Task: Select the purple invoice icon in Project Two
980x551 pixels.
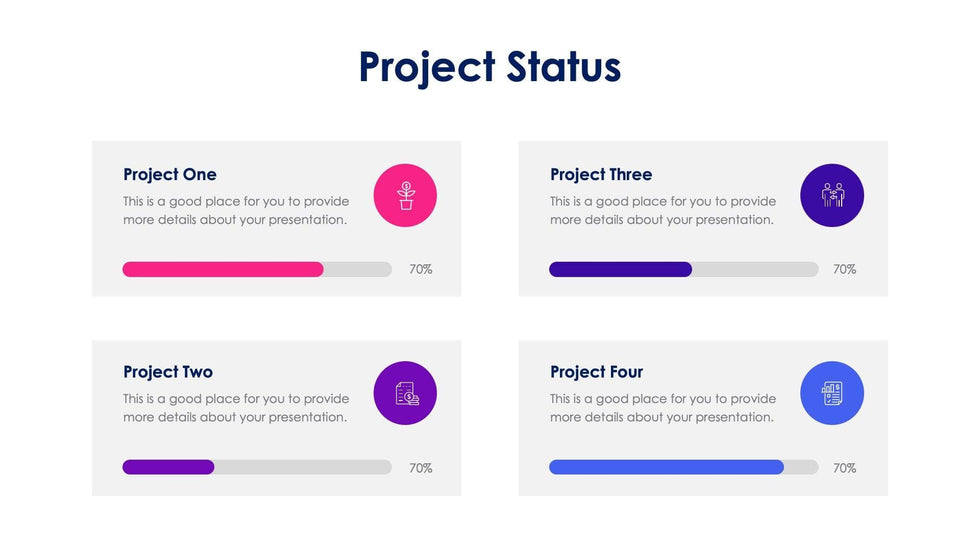Action: coord(405,393)
